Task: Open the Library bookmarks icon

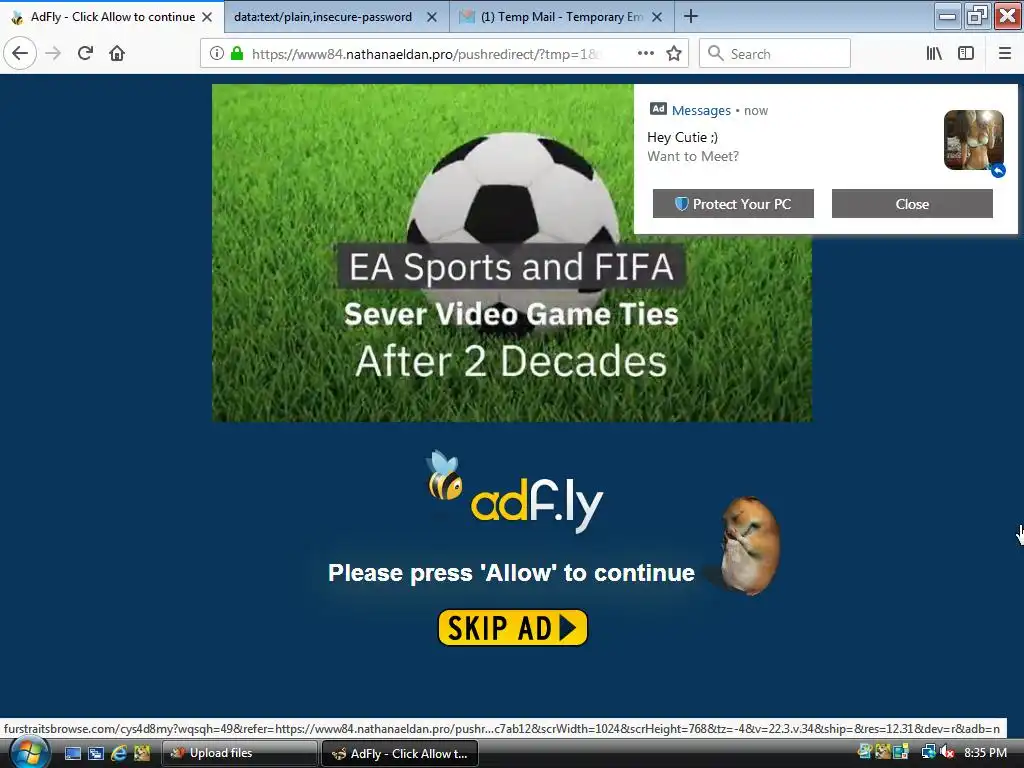Action: (x=935, y=54)
